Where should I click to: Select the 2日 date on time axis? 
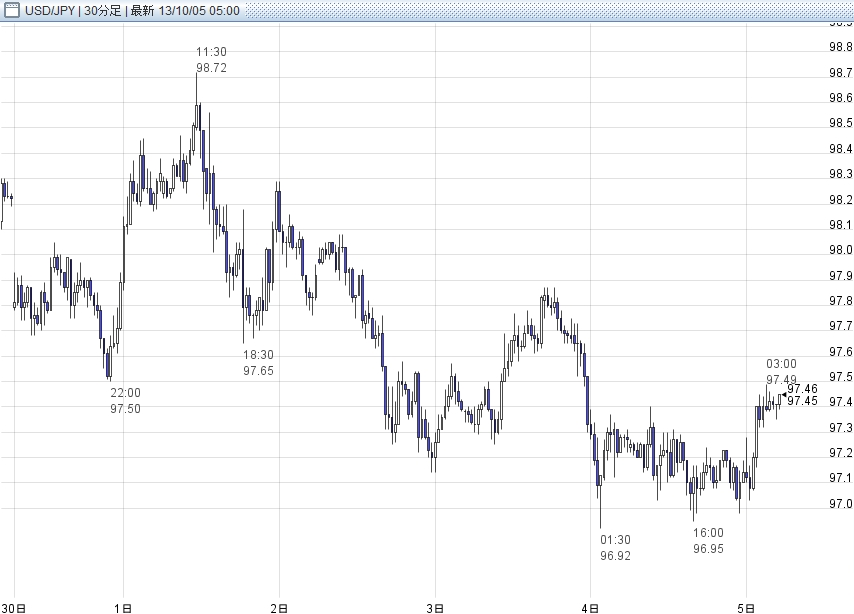(279, 607)
